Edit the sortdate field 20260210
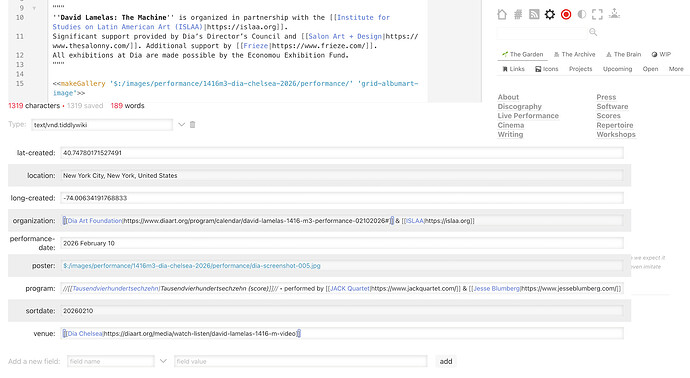 click(342, 311)
